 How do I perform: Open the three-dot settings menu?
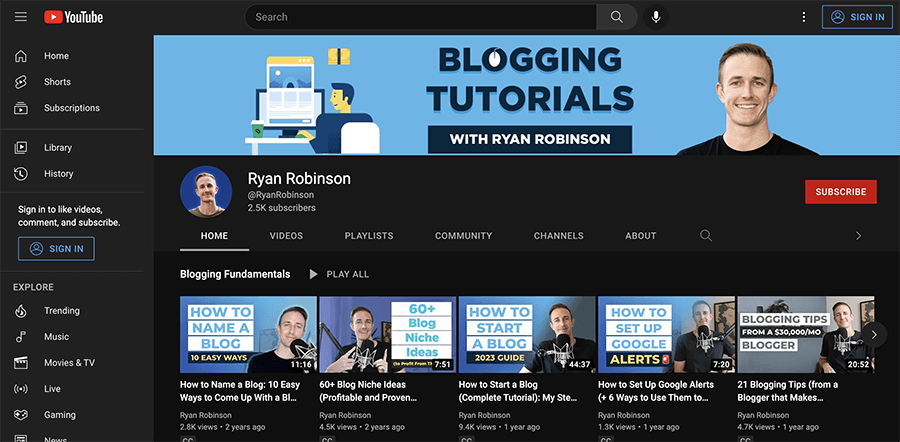pyautogui.click(x=803, y=17)
